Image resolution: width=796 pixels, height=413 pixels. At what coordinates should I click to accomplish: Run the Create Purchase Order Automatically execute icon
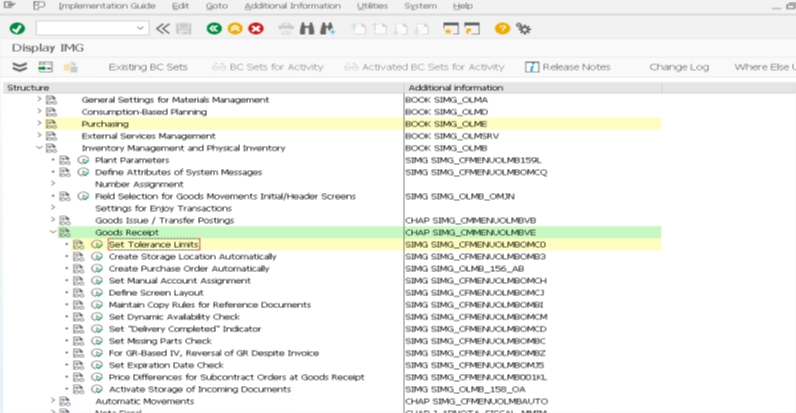(x=96, y=269)
